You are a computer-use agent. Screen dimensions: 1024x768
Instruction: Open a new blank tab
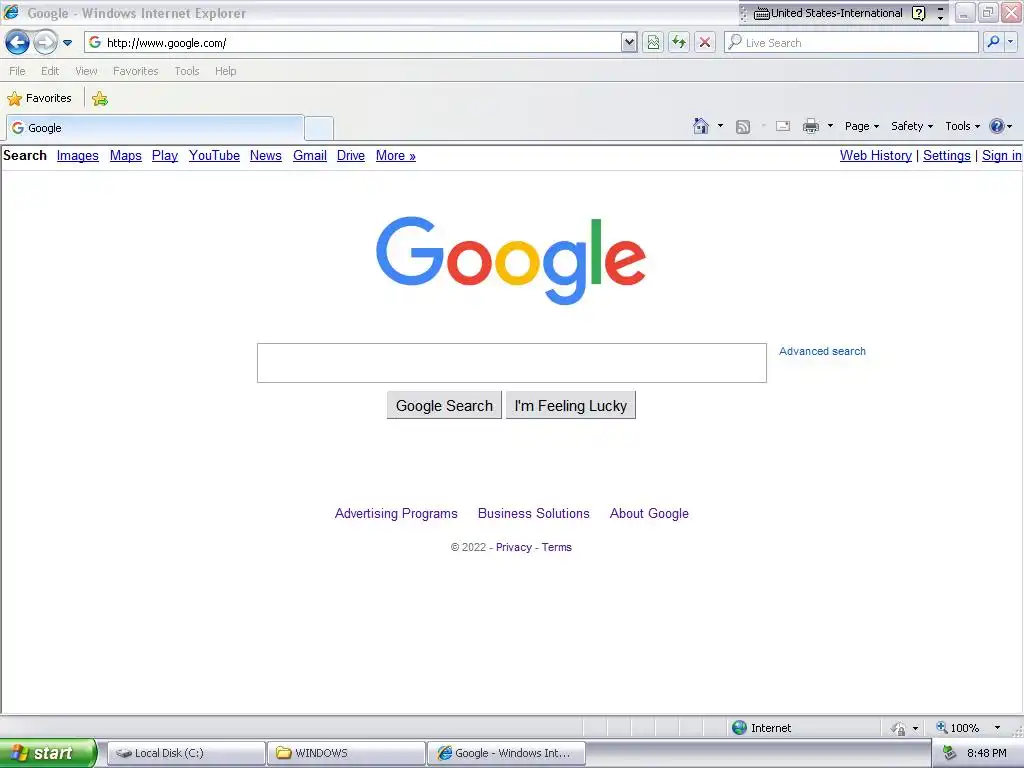pos(319,129)
